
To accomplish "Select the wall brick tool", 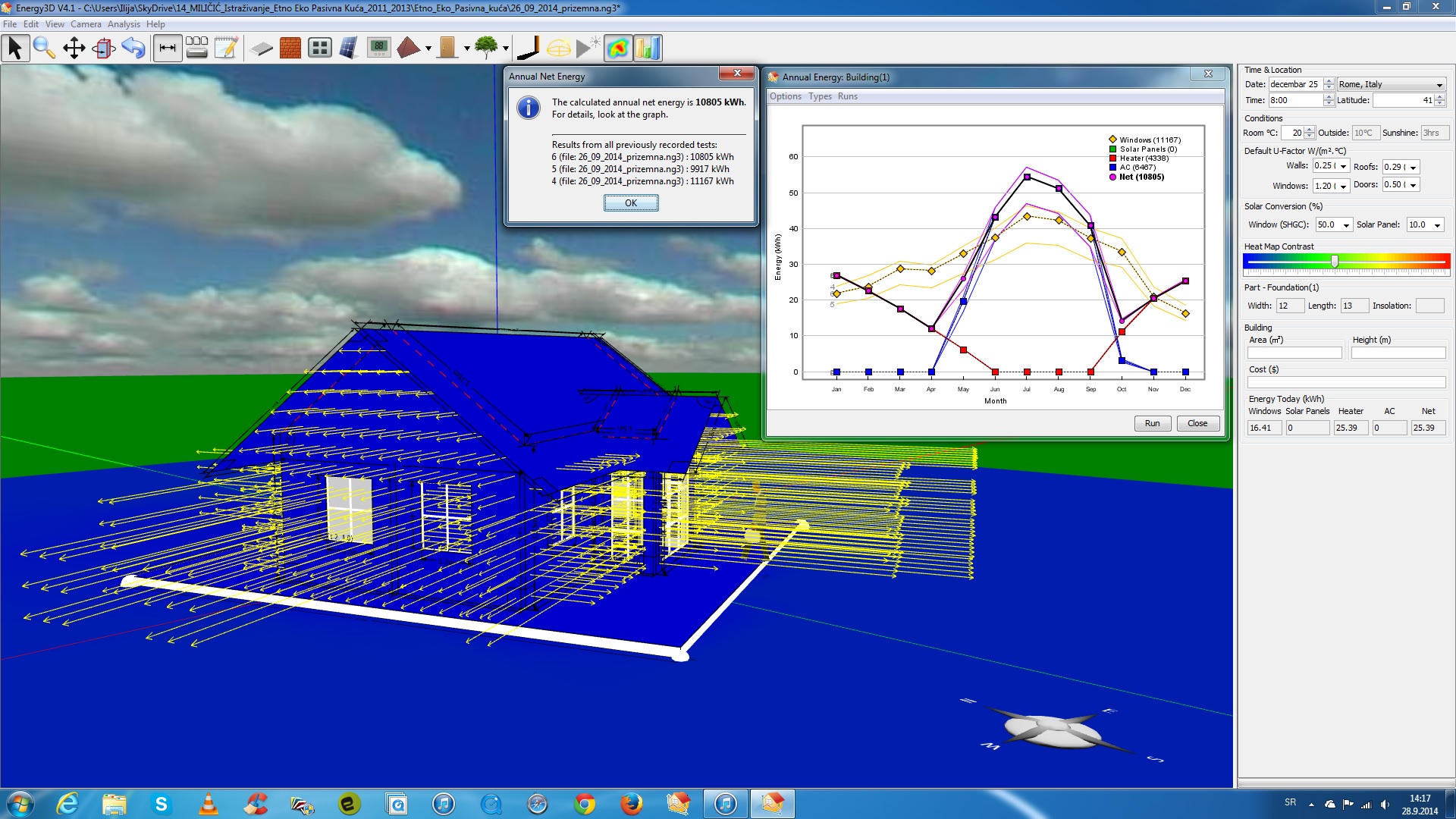I will tap(290, 49).
